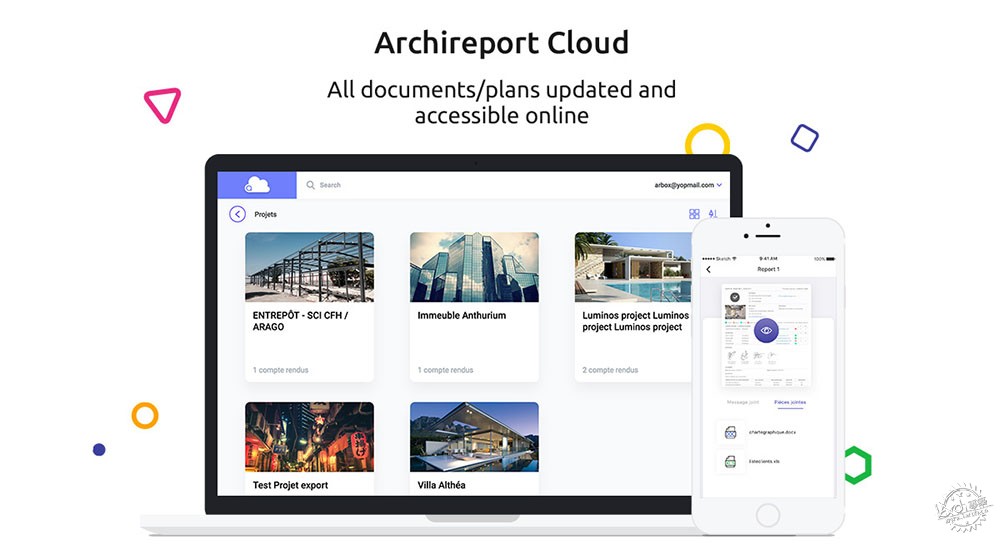The width and height of the screenshot is (1000, 544).
Task: Go back using the circled arrow beside Projets
Action: (237, 214)
